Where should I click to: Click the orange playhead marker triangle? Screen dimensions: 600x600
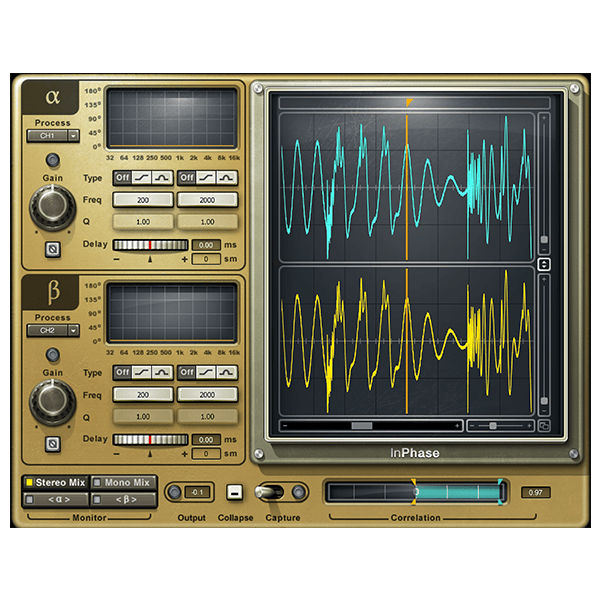pyautogui.click(x=409, y=102)
